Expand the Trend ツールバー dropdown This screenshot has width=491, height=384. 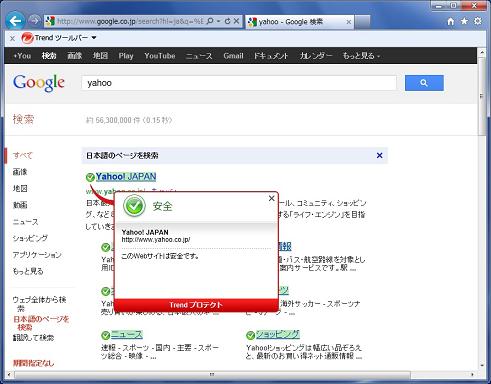pos(94,38)
